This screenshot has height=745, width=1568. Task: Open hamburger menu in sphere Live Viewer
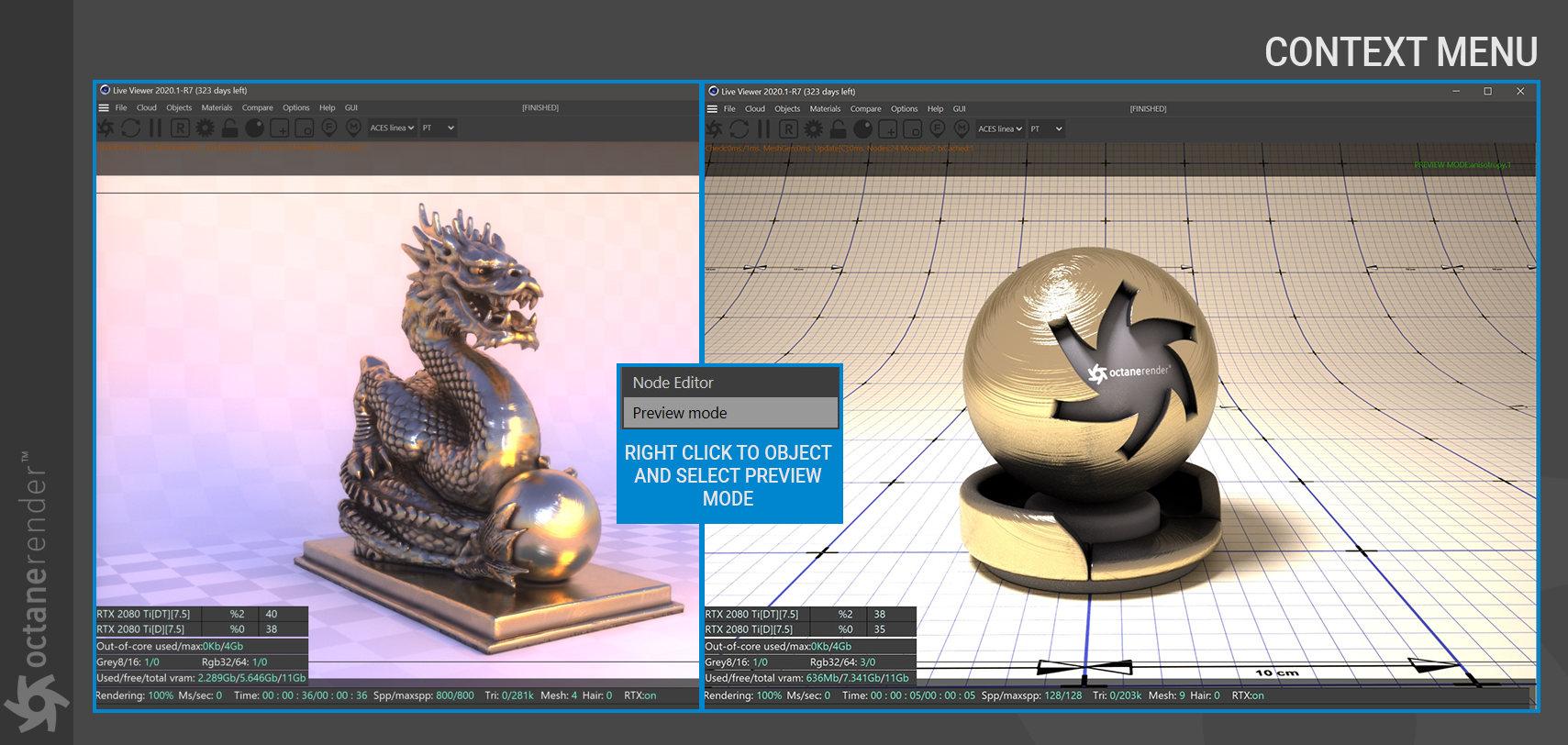tap(712, 109)
